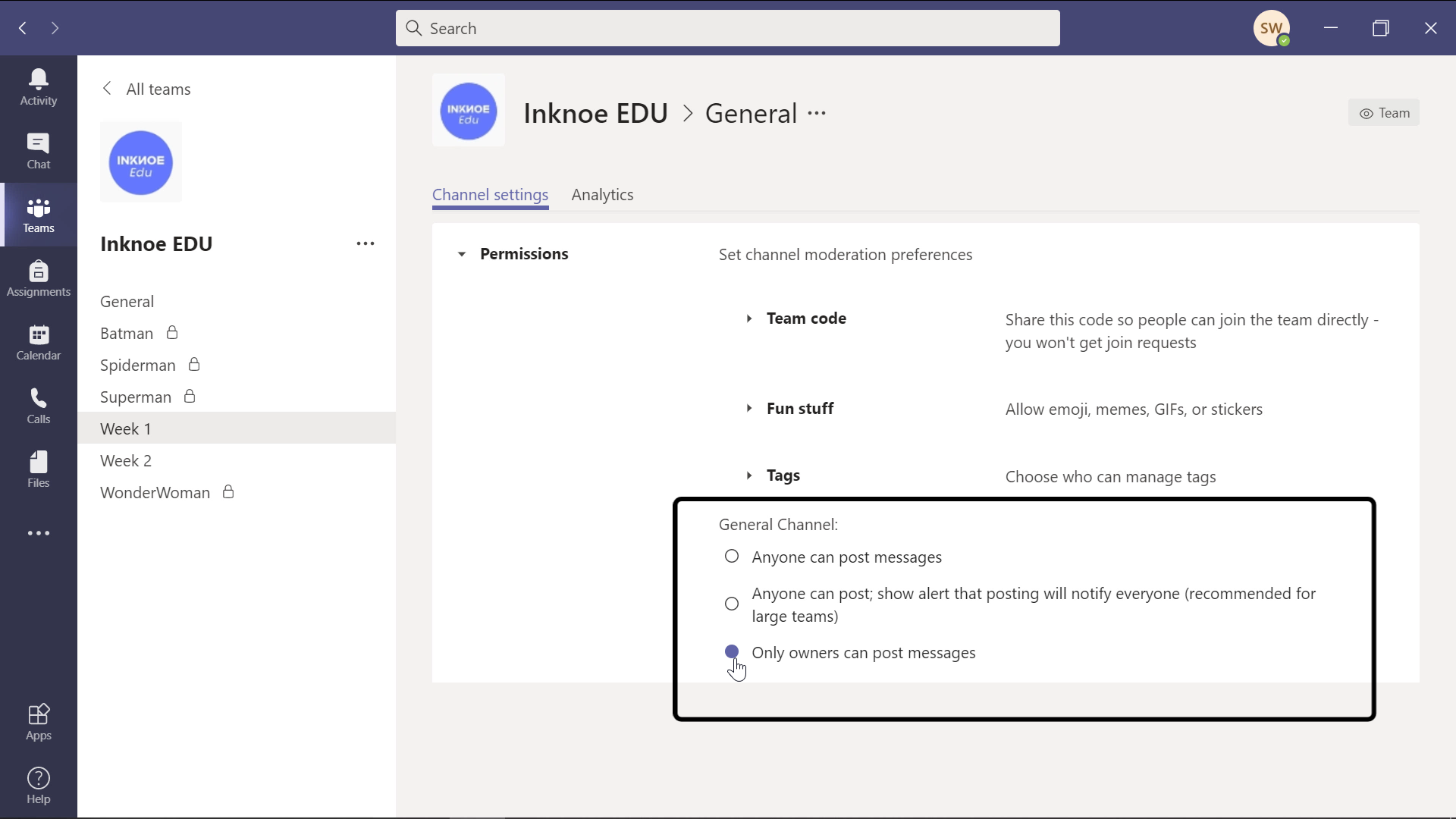Search for content in Teams
This screenshot has width=1456, height=819.
(728, 27)
